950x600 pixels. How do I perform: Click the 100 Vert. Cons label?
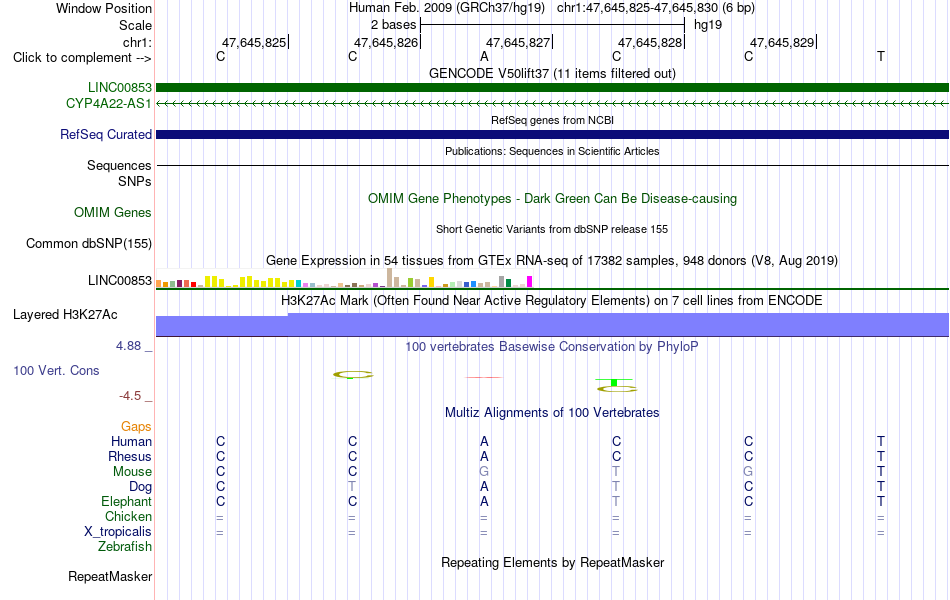56,370
